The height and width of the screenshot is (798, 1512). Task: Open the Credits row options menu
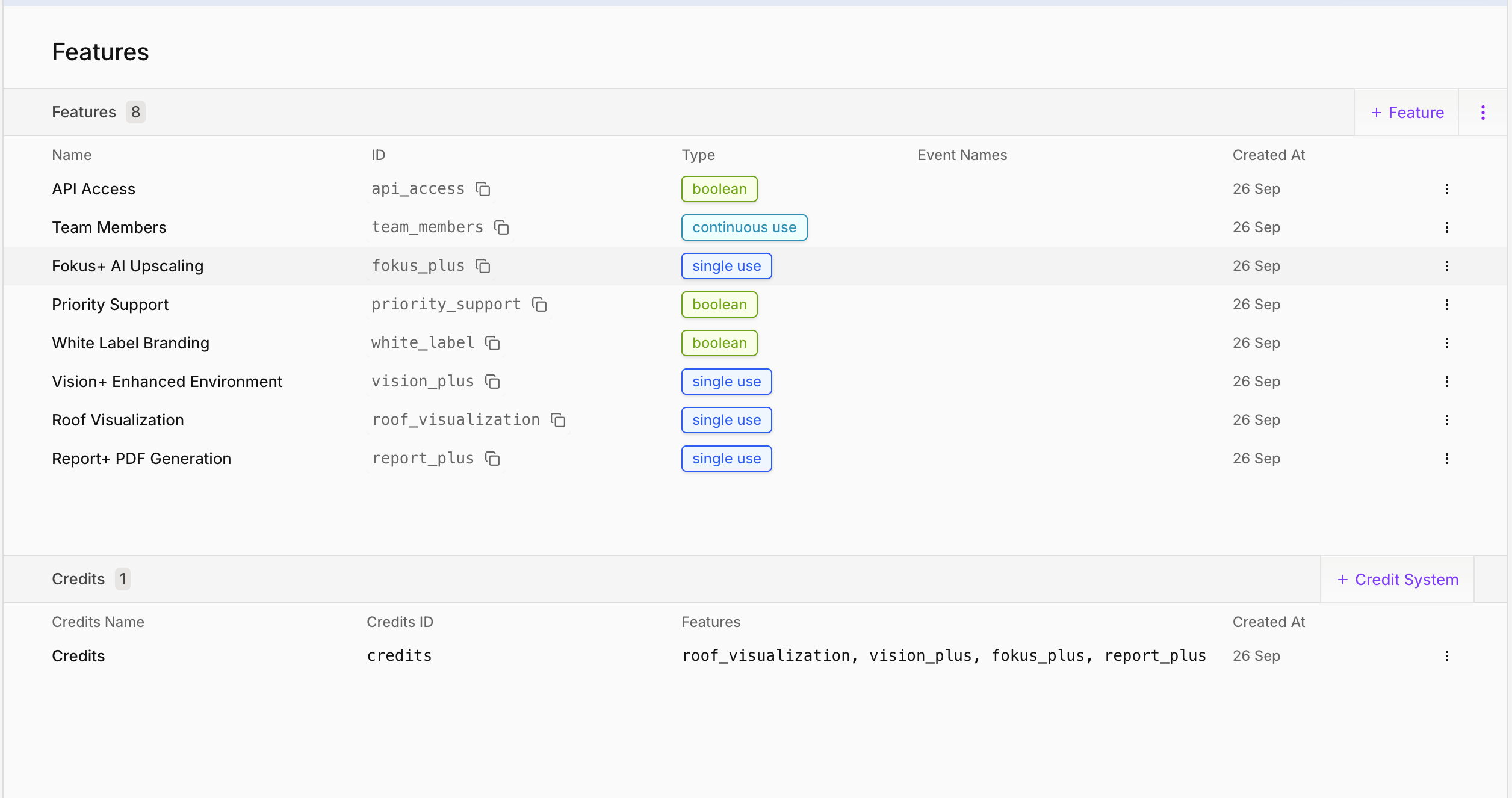(x=1446, y=656)
